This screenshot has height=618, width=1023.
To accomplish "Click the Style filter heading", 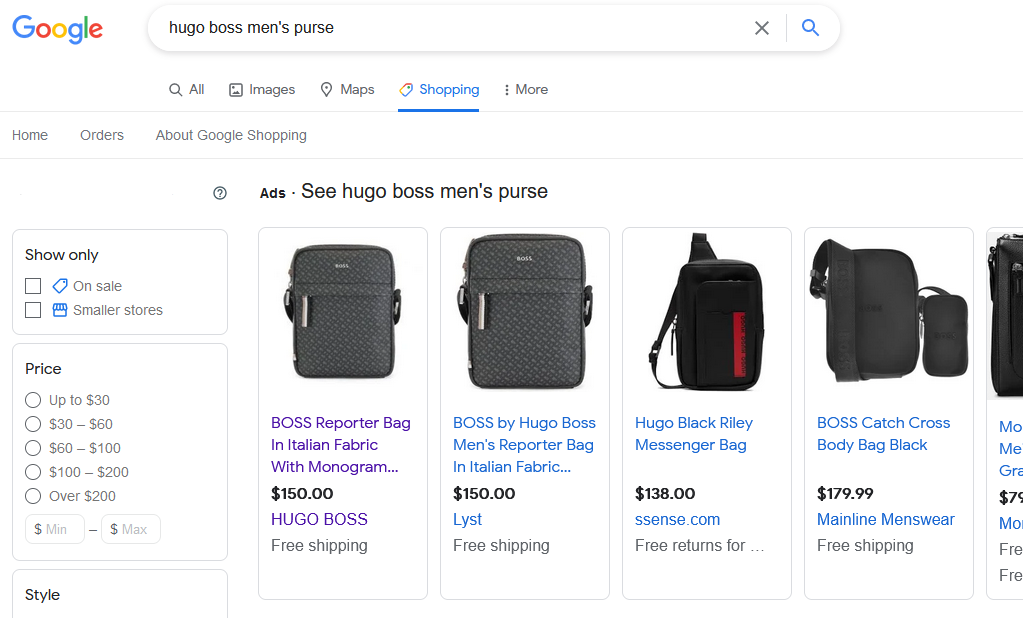I will point(42,595).
